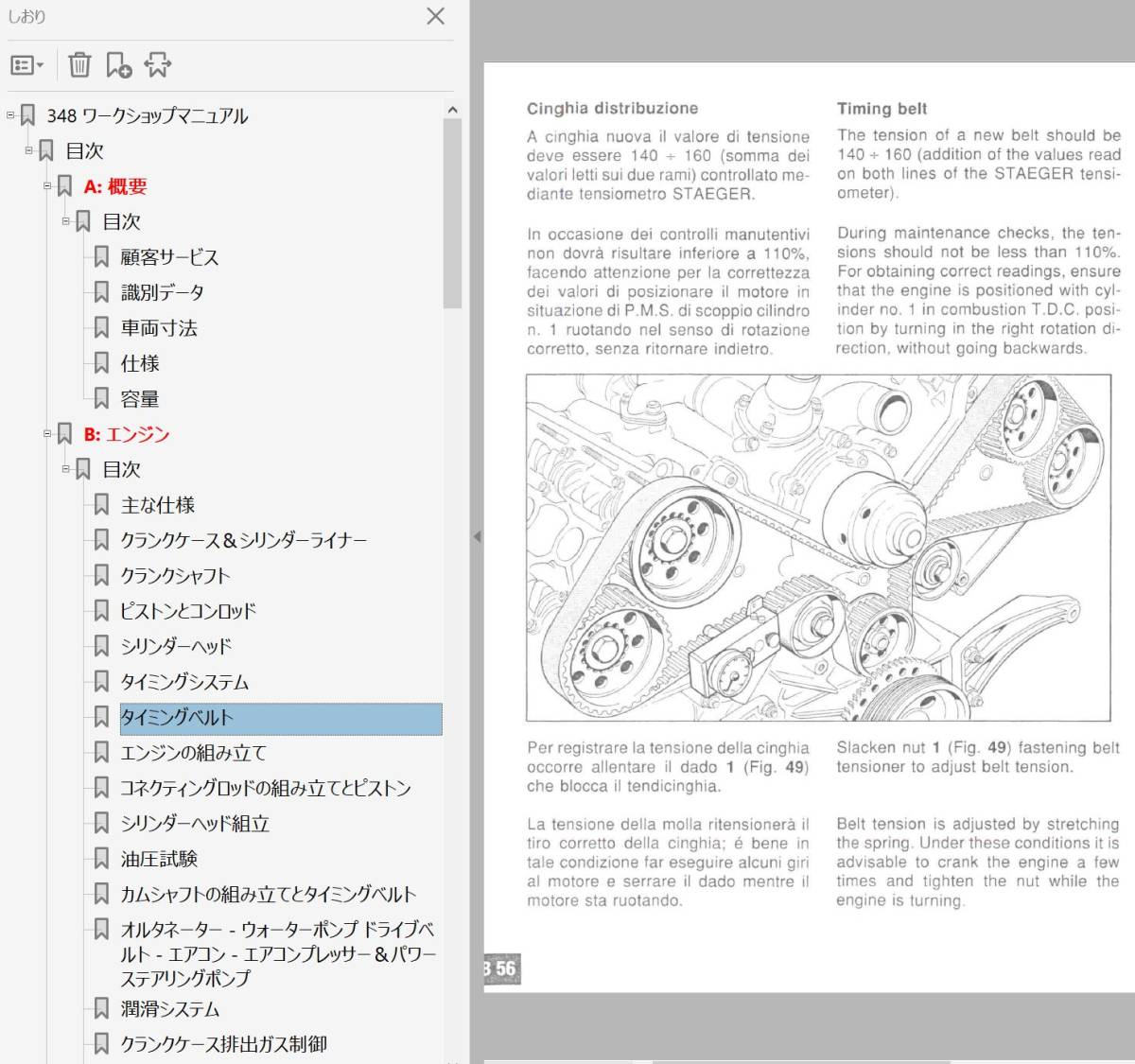
Task: Select the highlighted タイミングベルト bookmark
Action: click(281, 718)
